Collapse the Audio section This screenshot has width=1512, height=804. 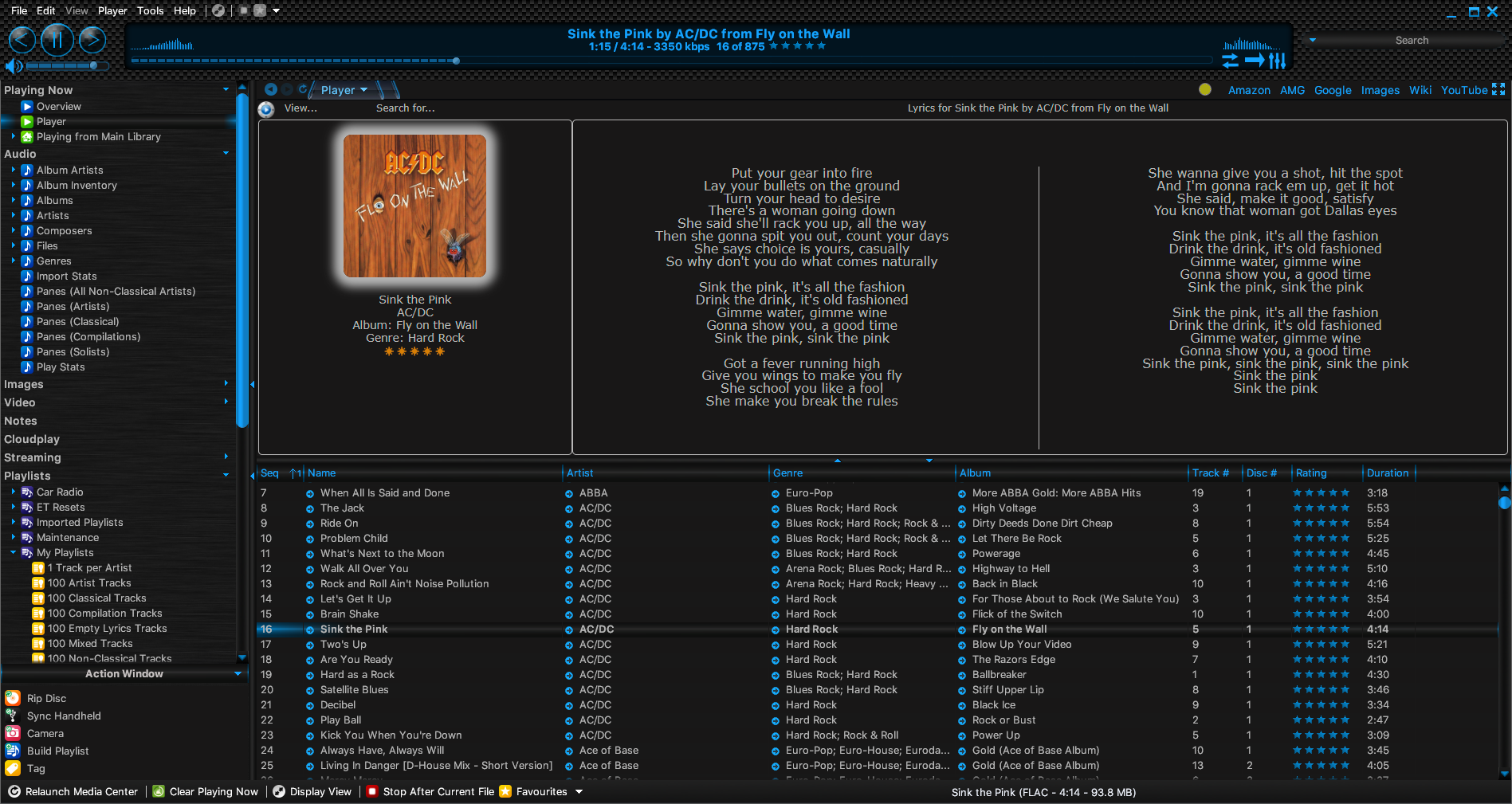click(x=226, y=153)
